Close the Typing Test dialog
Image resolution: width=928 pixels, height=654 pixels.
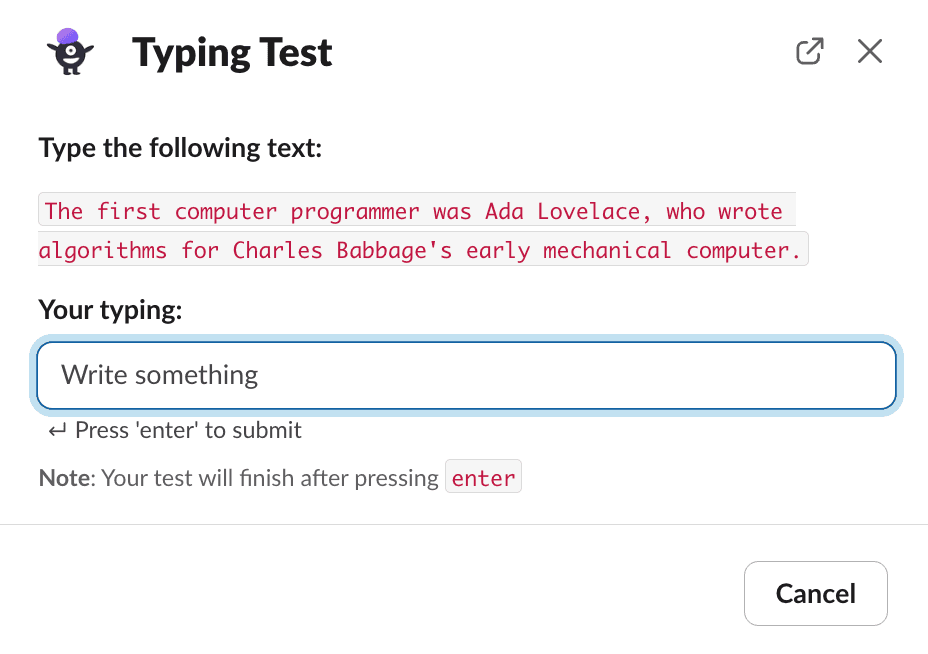coord(869,51)
